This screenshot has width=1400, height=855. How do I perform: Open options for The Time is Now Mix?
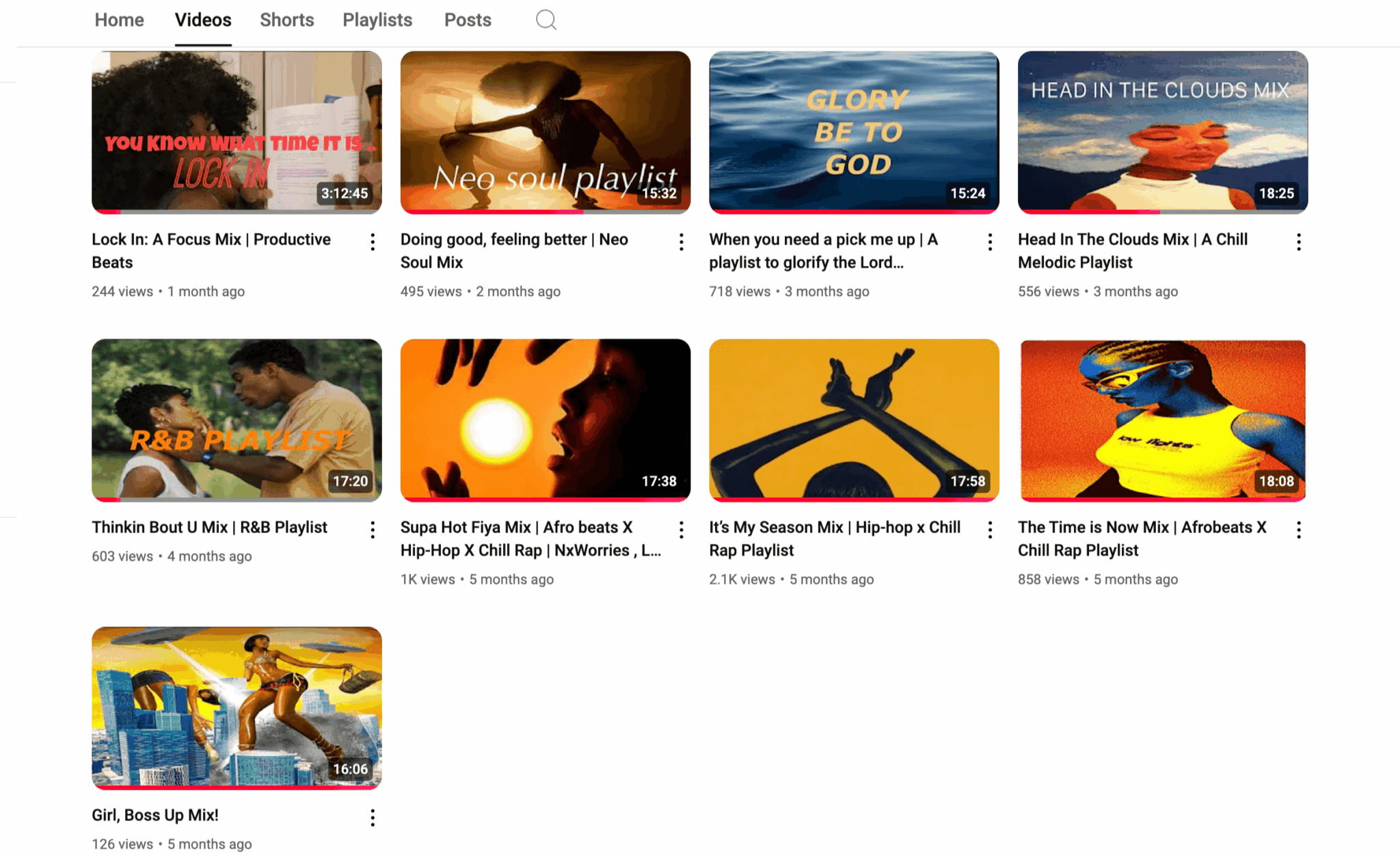click(x=1298, y=530)
